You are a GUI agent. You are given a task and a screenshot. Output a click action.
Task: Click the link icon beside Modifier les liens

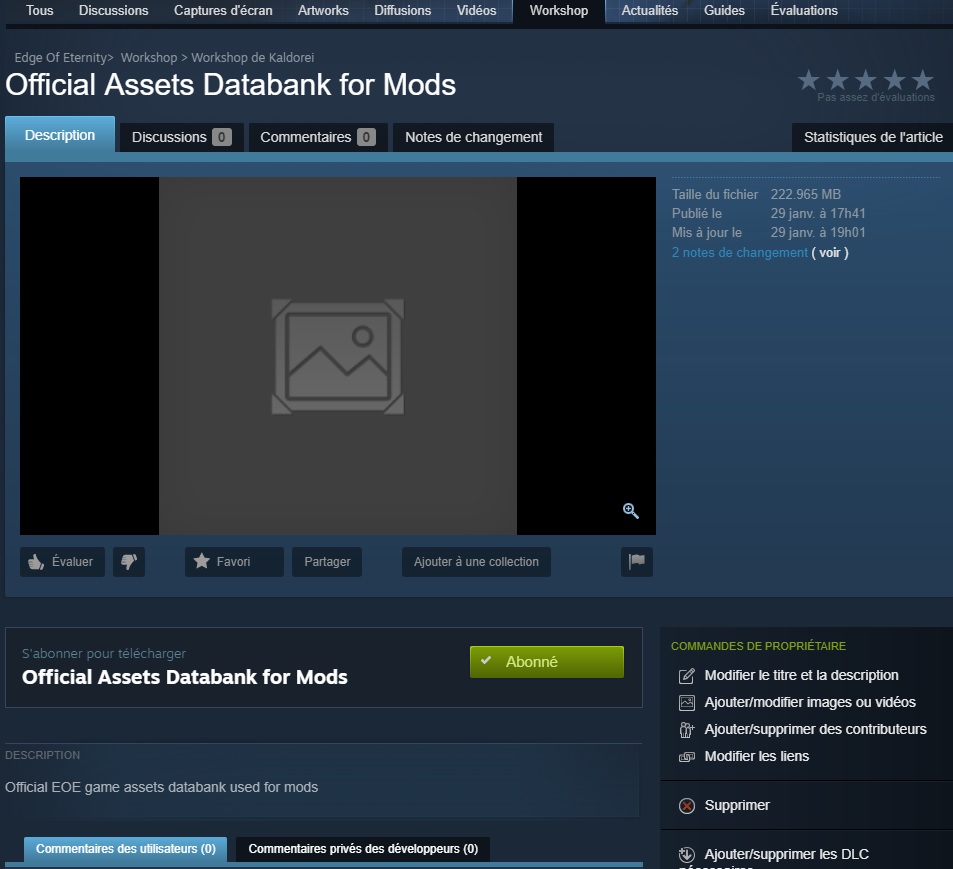[687, 757]
